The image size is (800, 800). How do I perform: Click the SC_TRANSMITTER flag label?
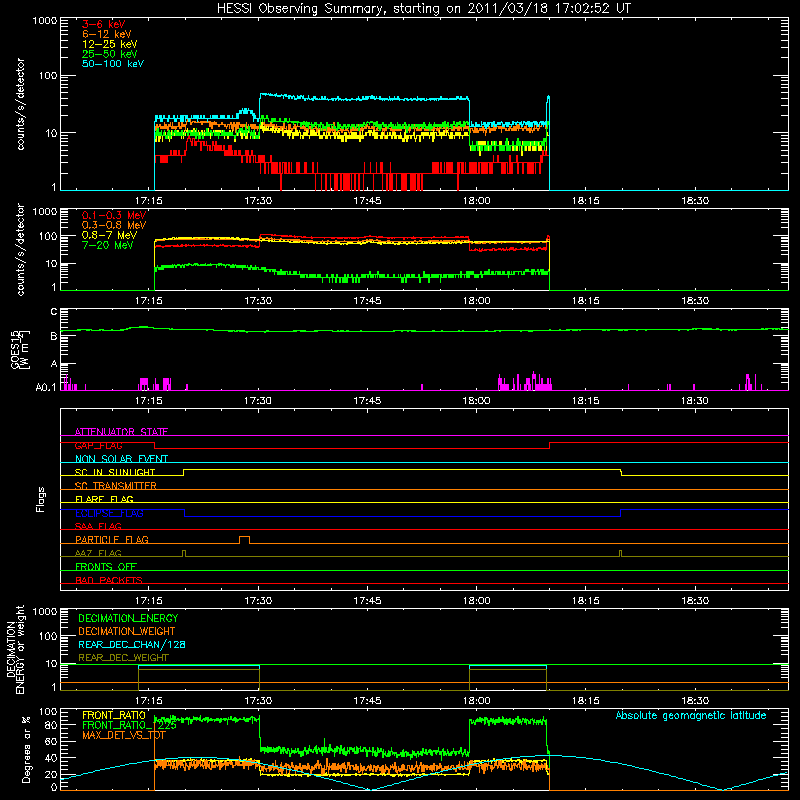pyautogui.click(x=116, y=486)
